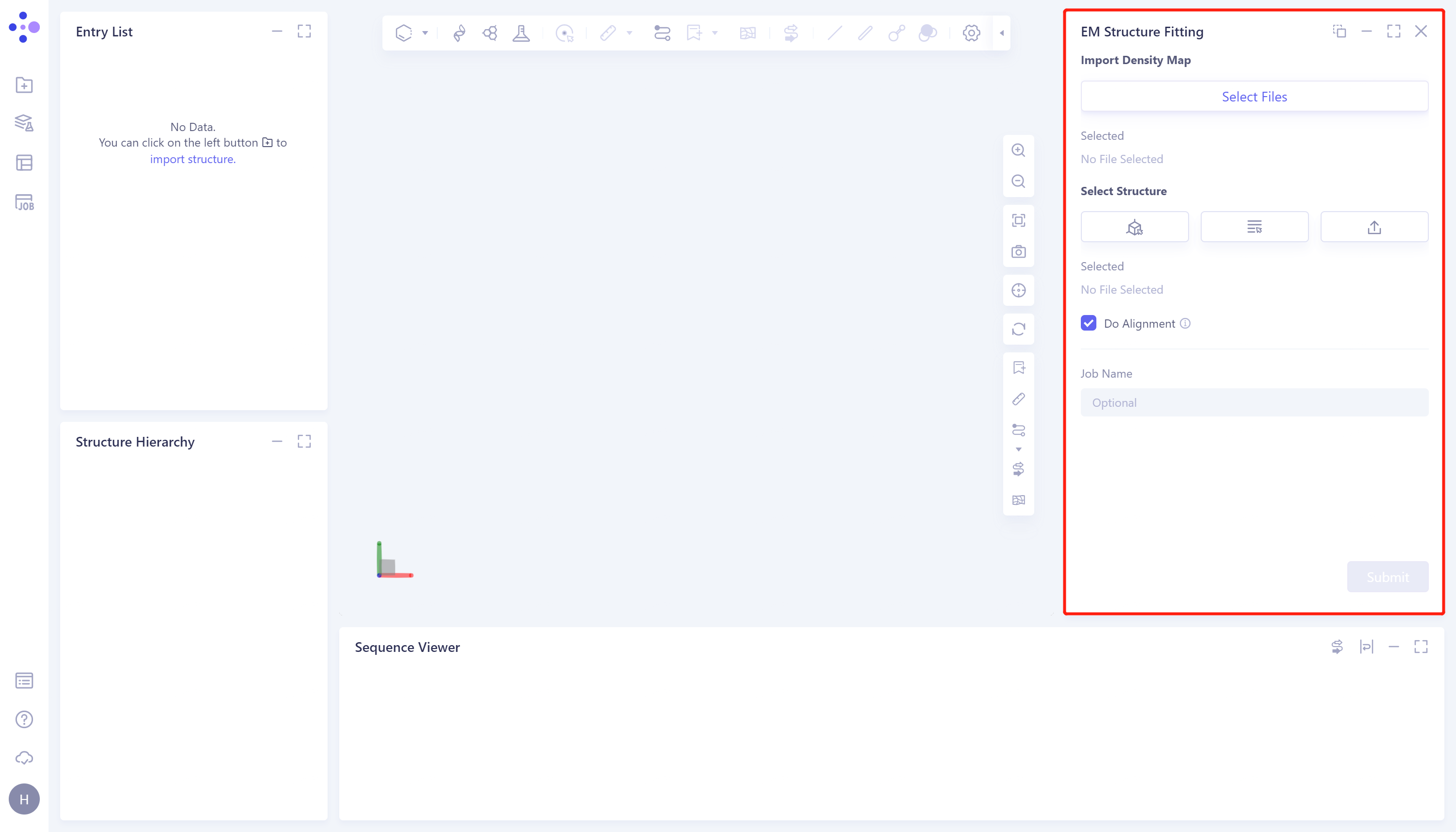Click the import structure link
The height and width of the screenshot is (832, 1456).
coord(193,159)
